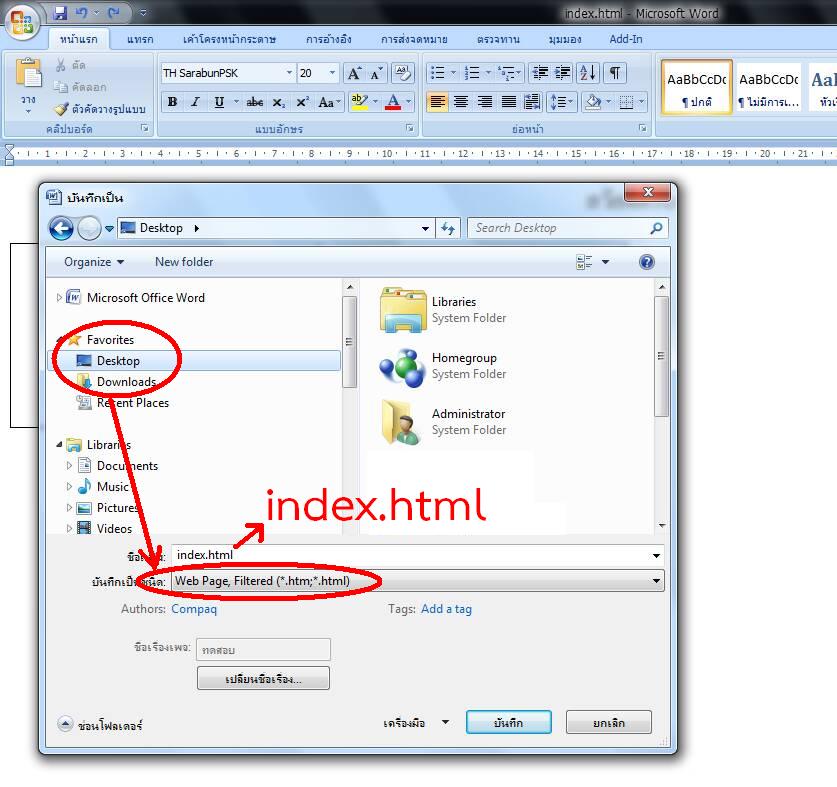Click the refresh icon beside the address bar
The height and width of the screenshot is (787, 837).
[448, 228]
